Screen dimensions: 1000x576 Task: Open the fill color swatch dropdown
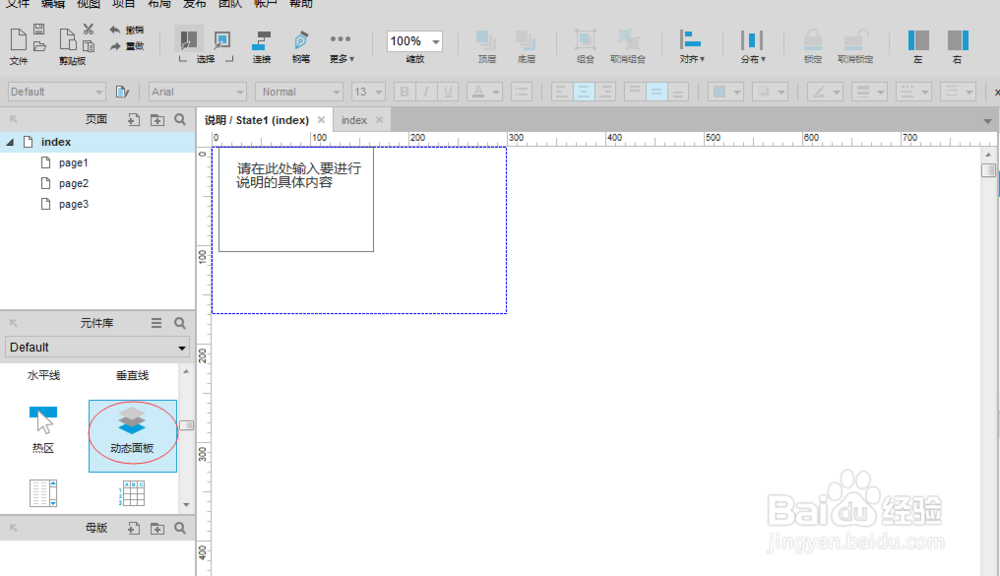pyautogui.click(x=726, y=92)
